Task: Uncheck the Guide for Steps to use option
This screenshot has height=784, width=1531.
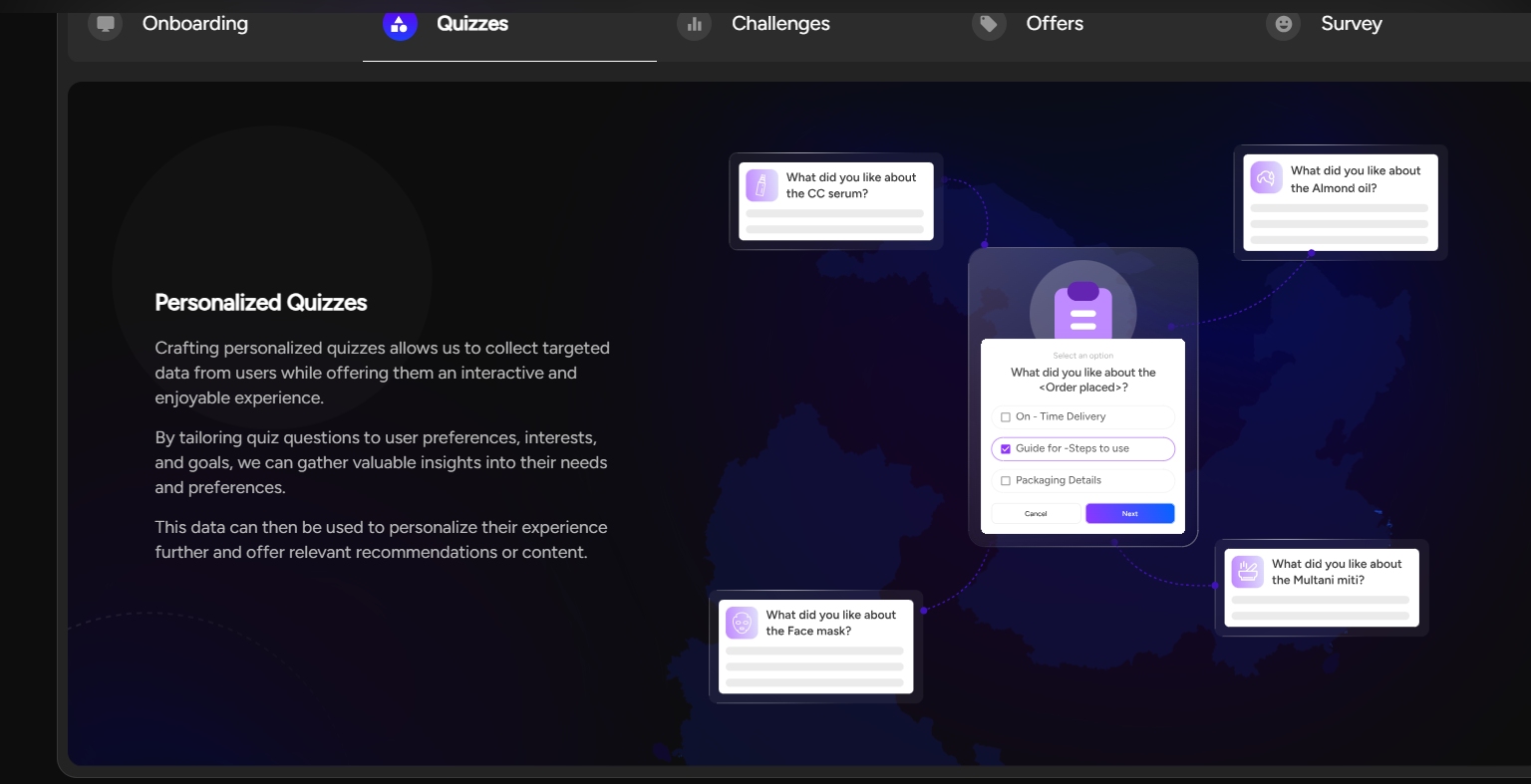Action: point(1006,449)
